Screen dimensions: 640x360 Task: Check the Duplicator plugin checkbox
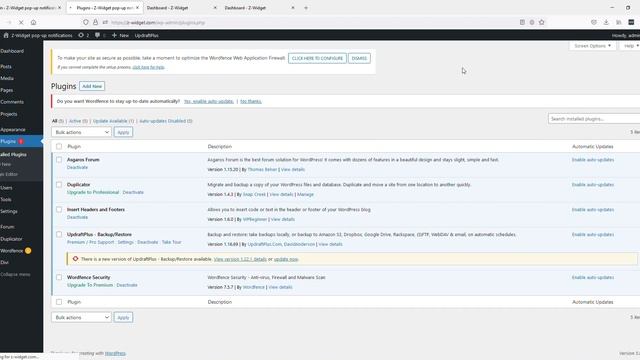[x=59, y=184]
